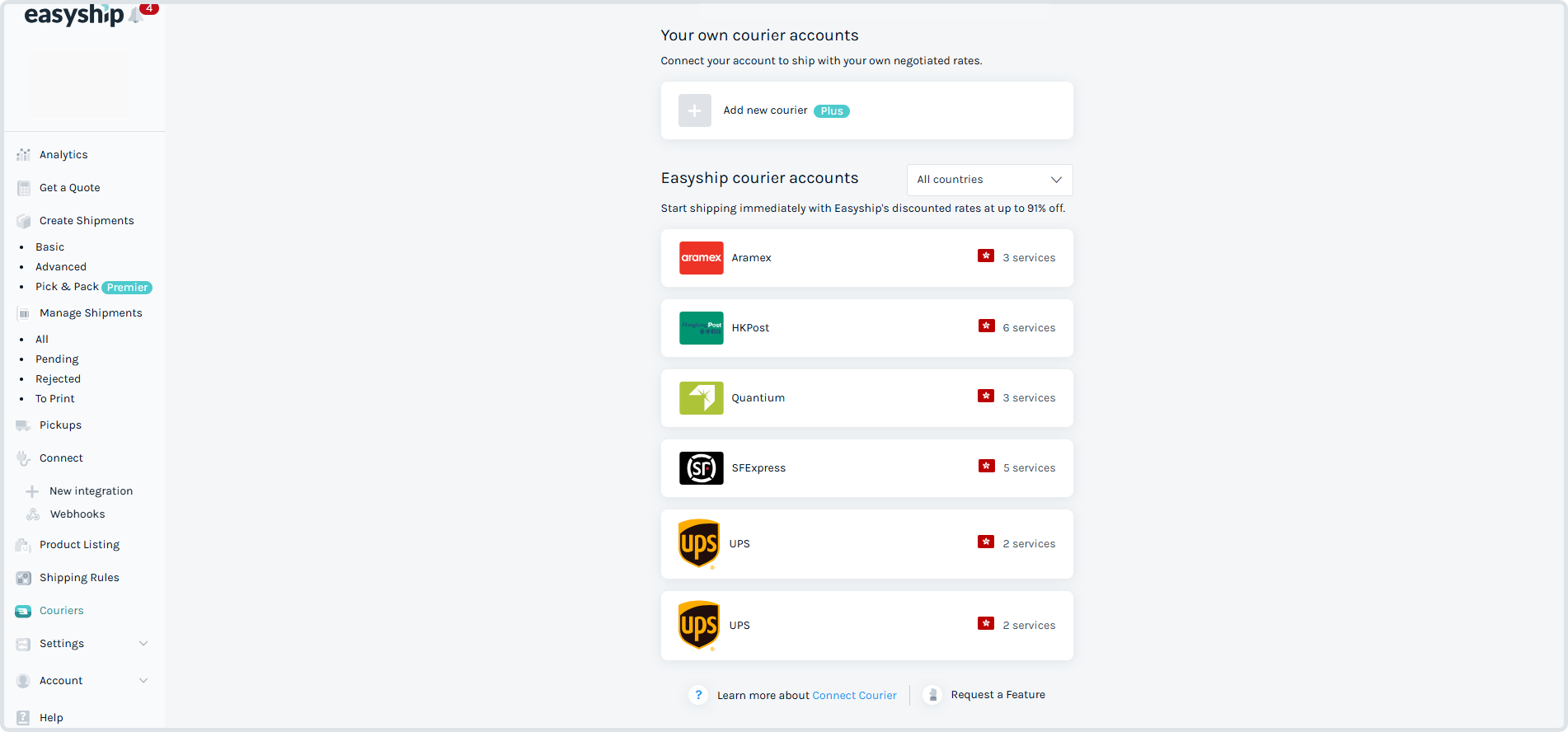Click the HKPost courier name
This screenshot has width=1568, height=732.
pyautogui.click(x=750, y=328)
